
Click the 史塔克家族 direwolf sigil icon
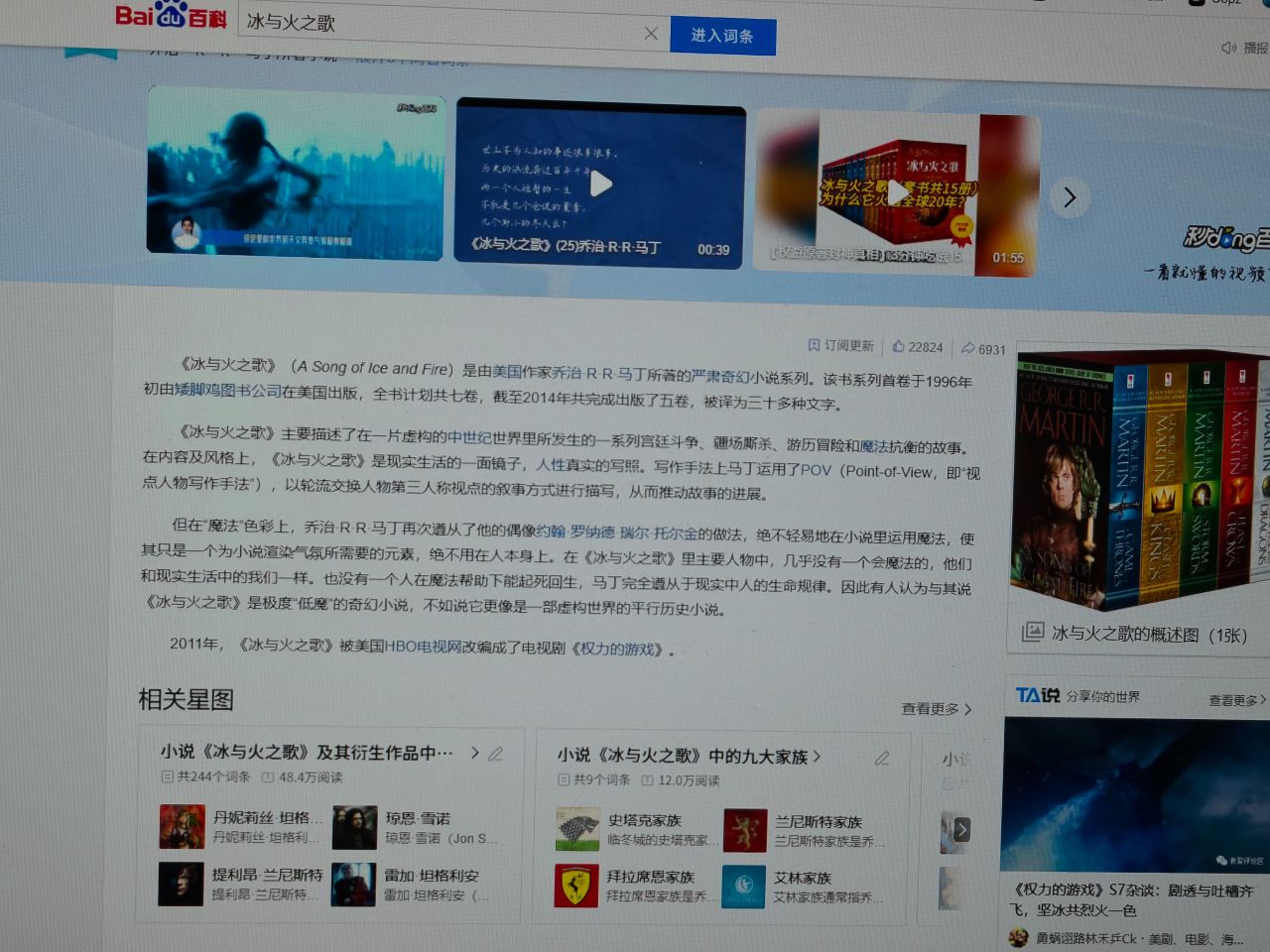click(x=577, y=829)
